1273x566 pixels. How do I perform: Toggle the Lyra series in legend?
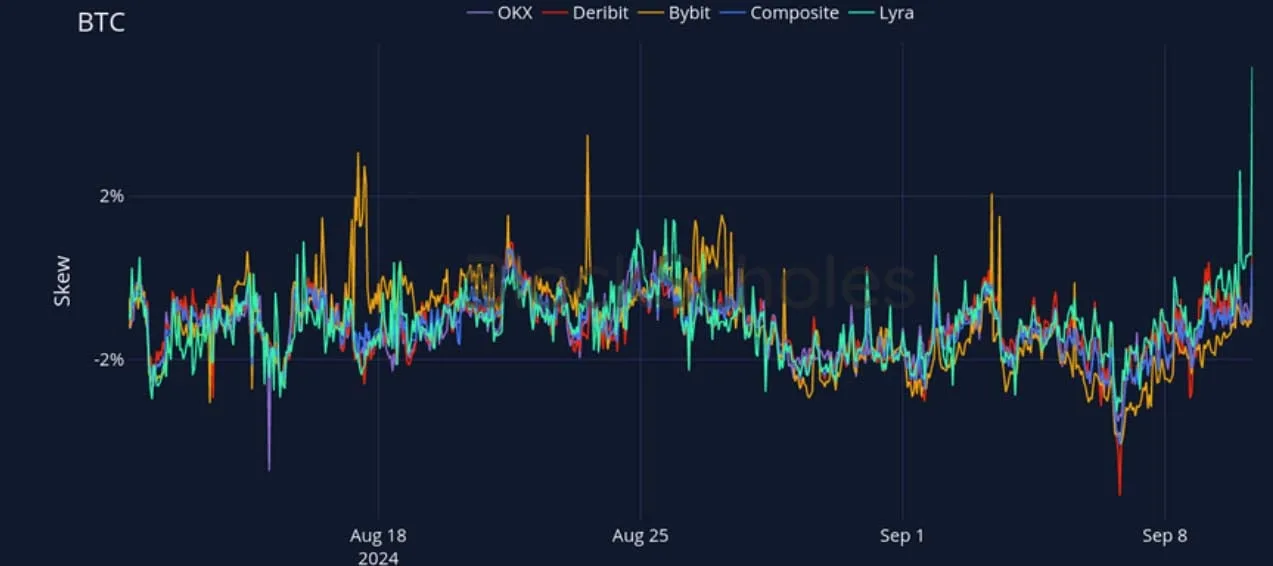tap(882, 13)
